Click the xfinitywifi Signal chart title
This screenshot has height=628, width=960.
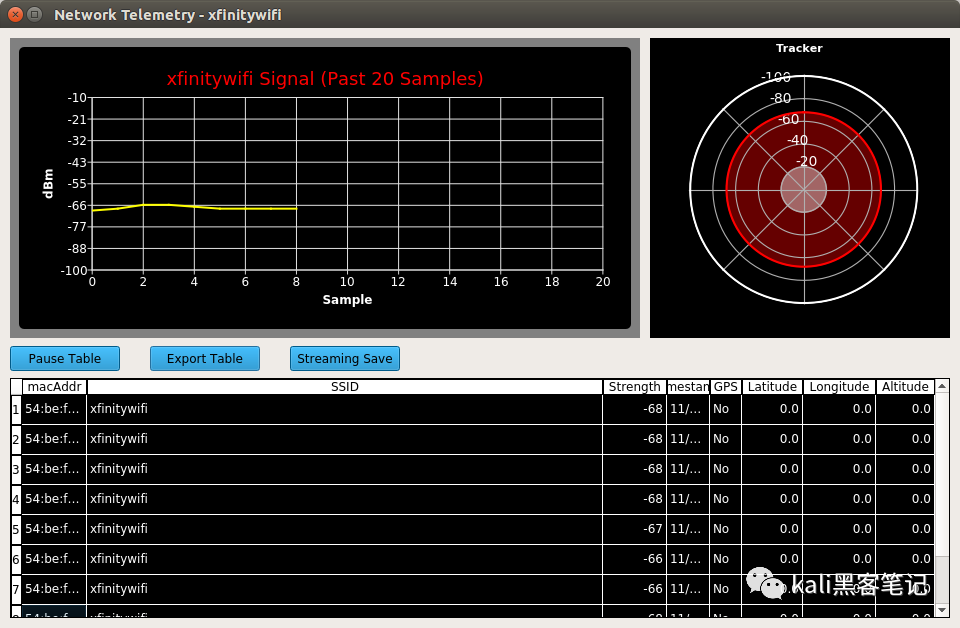tap(325, 79)
